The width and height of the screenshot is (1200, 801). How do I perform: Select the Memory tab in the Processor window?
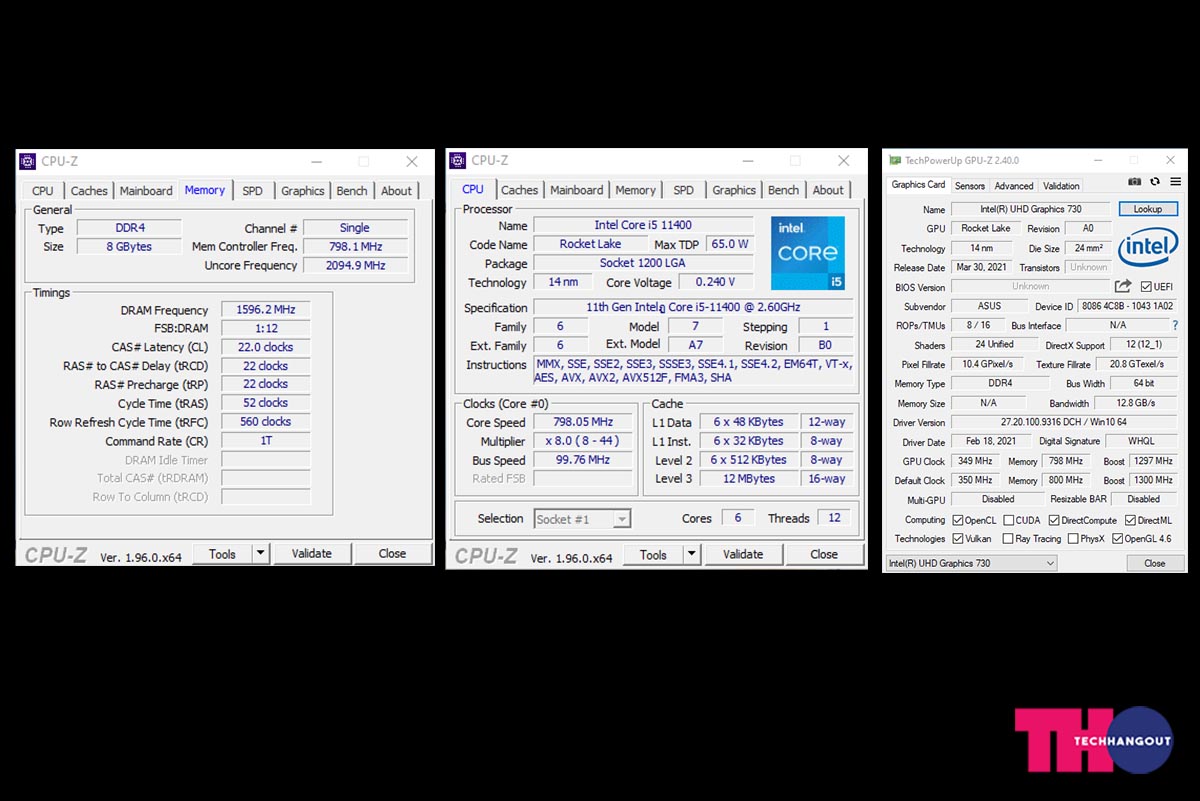click(x=635, y=190)
